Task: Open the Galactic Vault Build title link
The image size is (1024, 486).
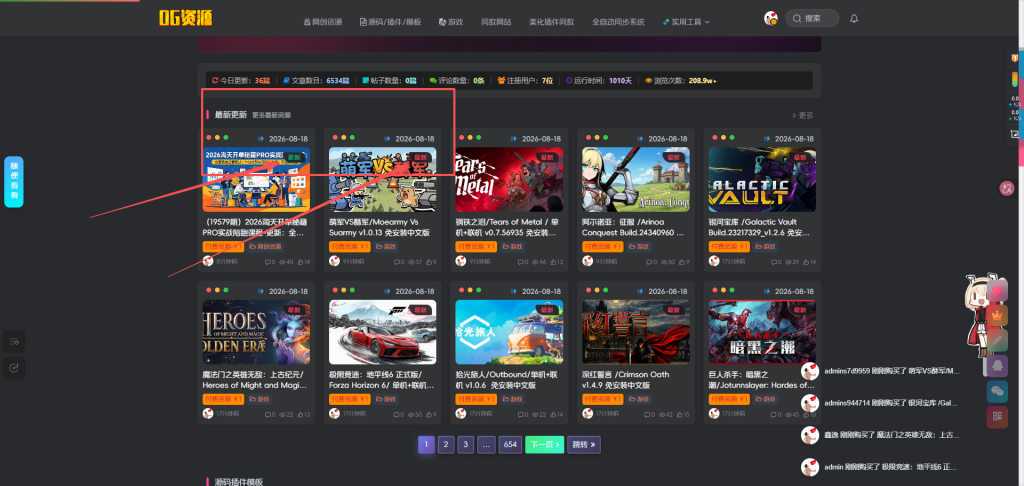Action: pyautogui.click(x=760, y=227)
